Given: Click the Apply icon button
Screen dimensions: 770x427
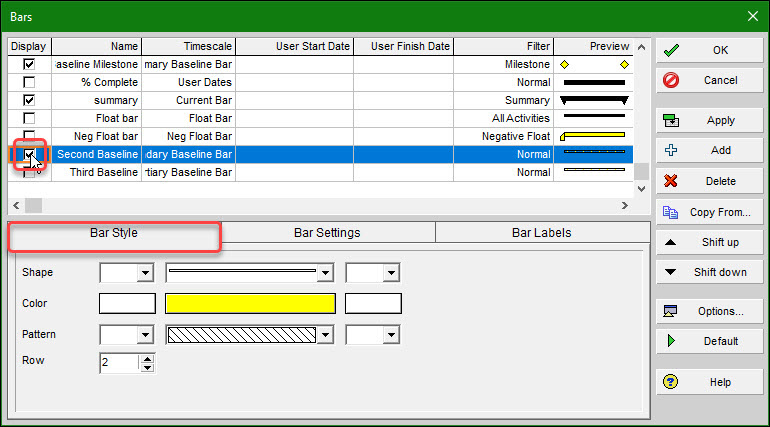Looking at the screenshot, I should click(x=671, y=121).
